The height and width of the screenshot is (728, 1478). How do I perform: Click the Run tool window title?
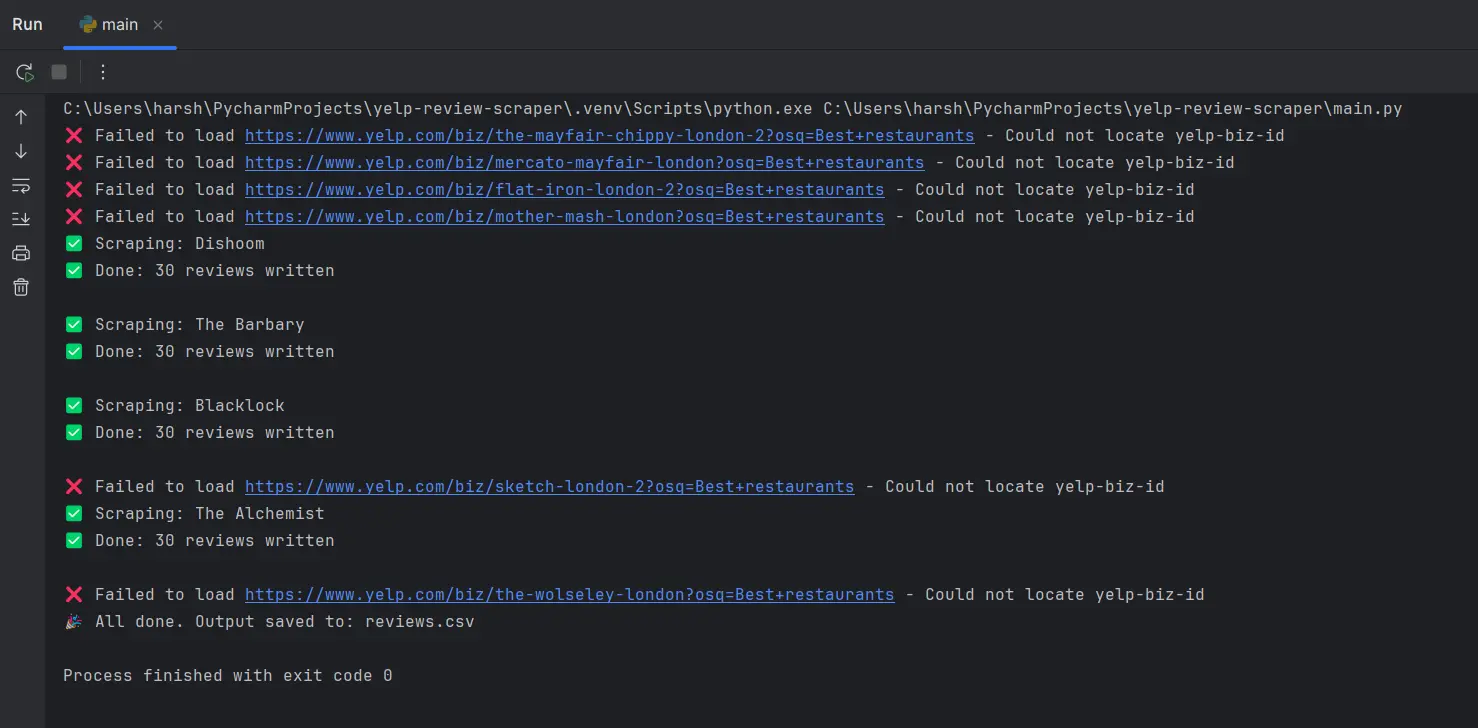(x=27, y=25)
